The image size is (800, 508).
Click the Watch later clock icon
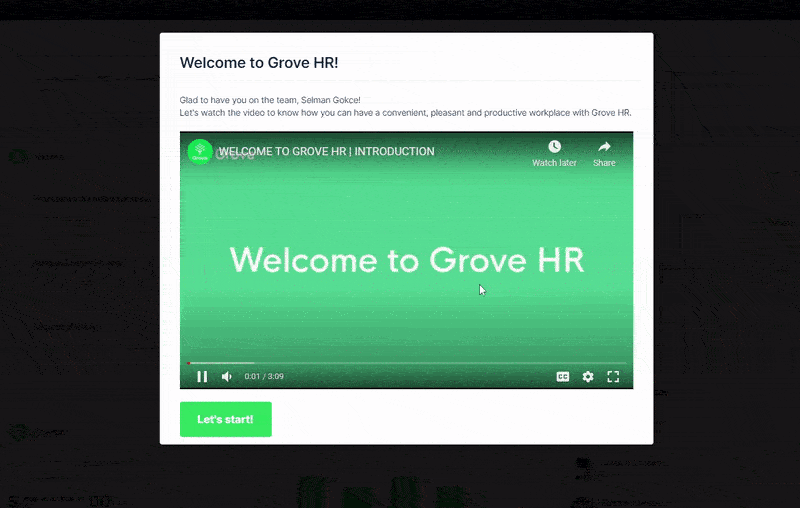click(555, 147)
